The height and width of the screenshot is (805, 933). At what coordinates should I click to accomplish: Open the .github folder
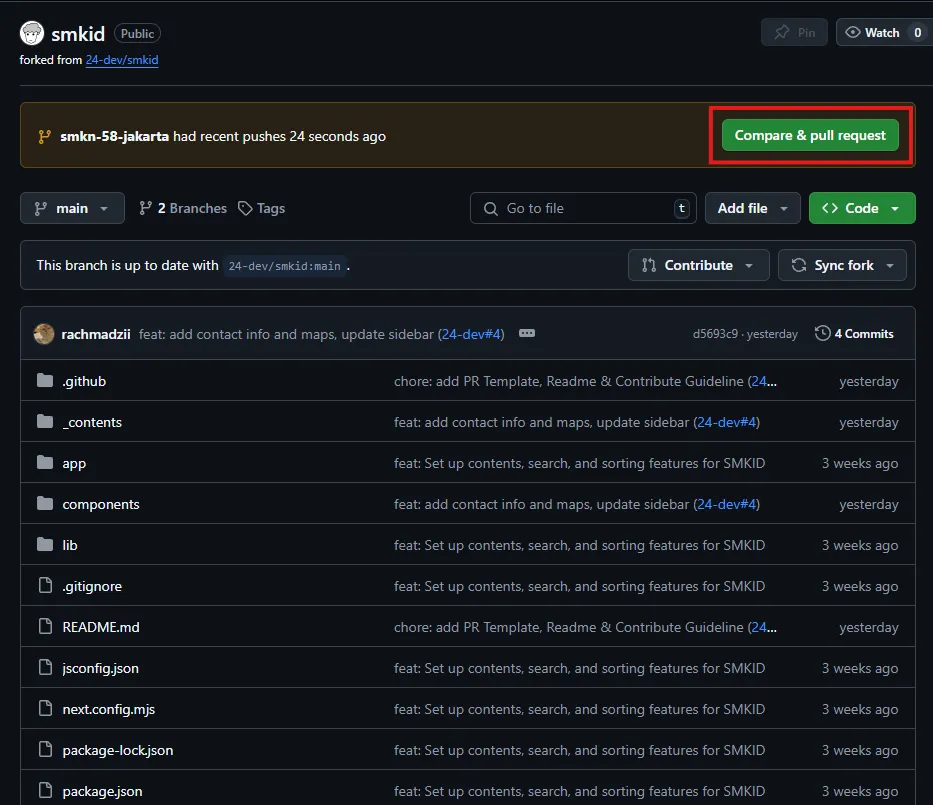click(x=84, y=381)
